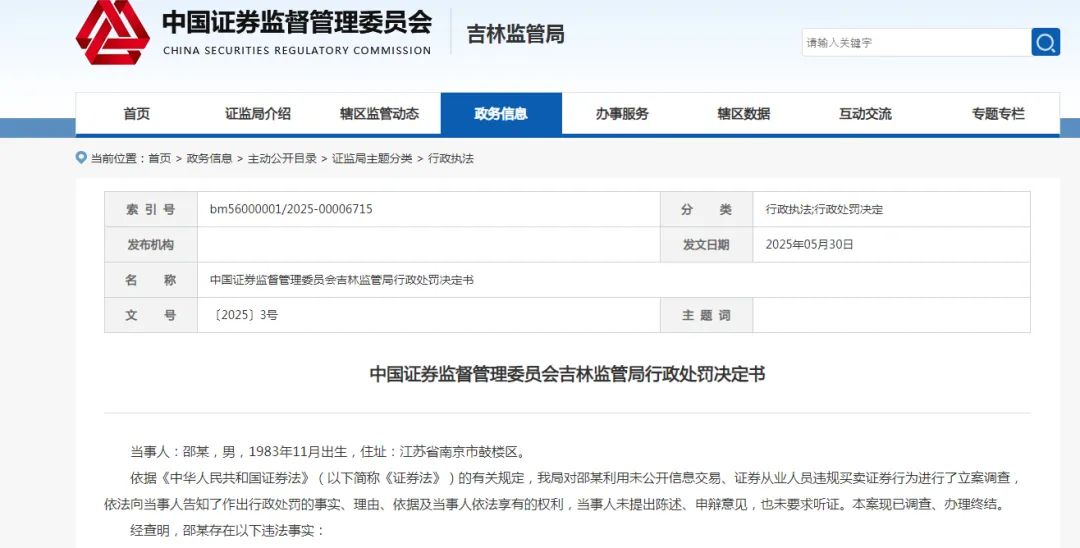Click the location pin breadcrumb icon
This screenshot has height=548, width=1080.
click(x=81, y=158)
